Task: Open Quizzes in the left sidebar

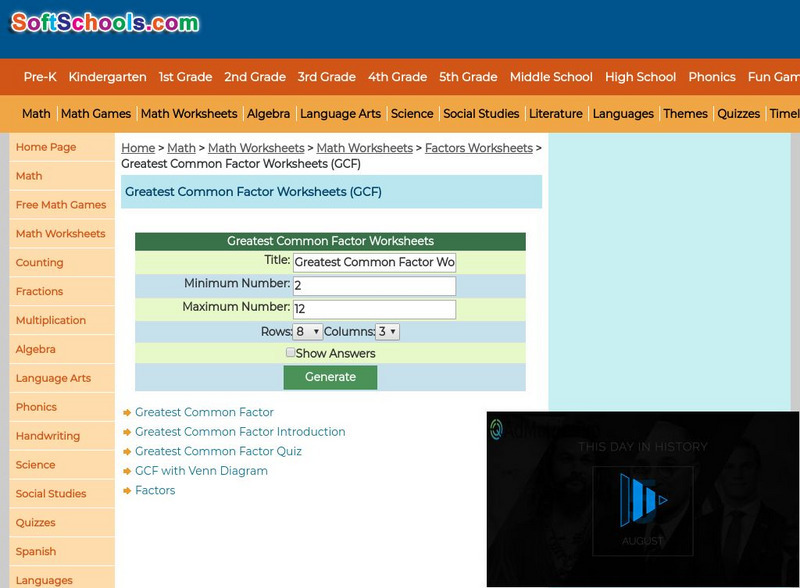Action: 62,523
